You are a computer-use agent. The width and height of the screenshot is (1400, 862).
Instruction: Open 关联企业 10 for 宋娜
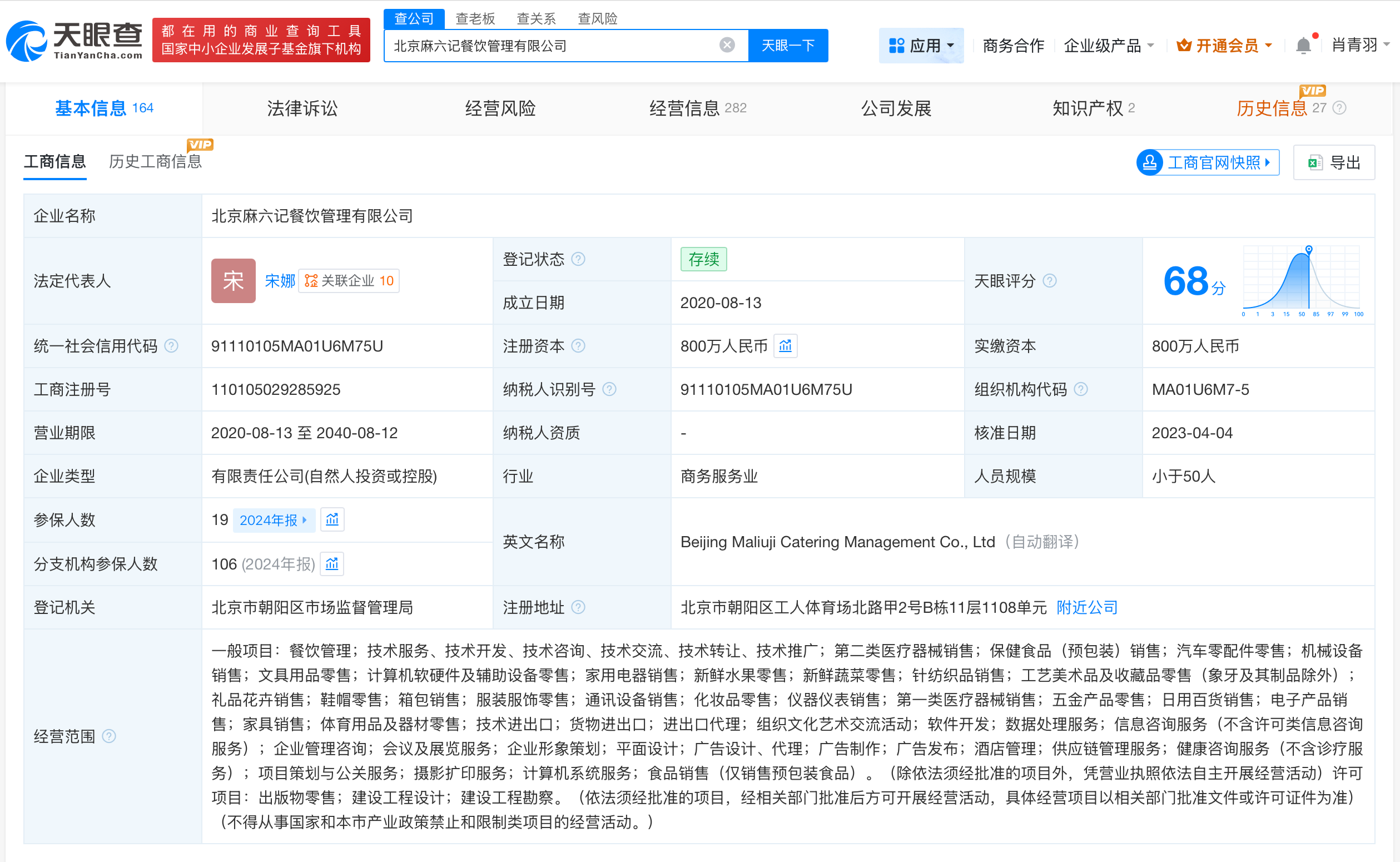pos(349,280)
